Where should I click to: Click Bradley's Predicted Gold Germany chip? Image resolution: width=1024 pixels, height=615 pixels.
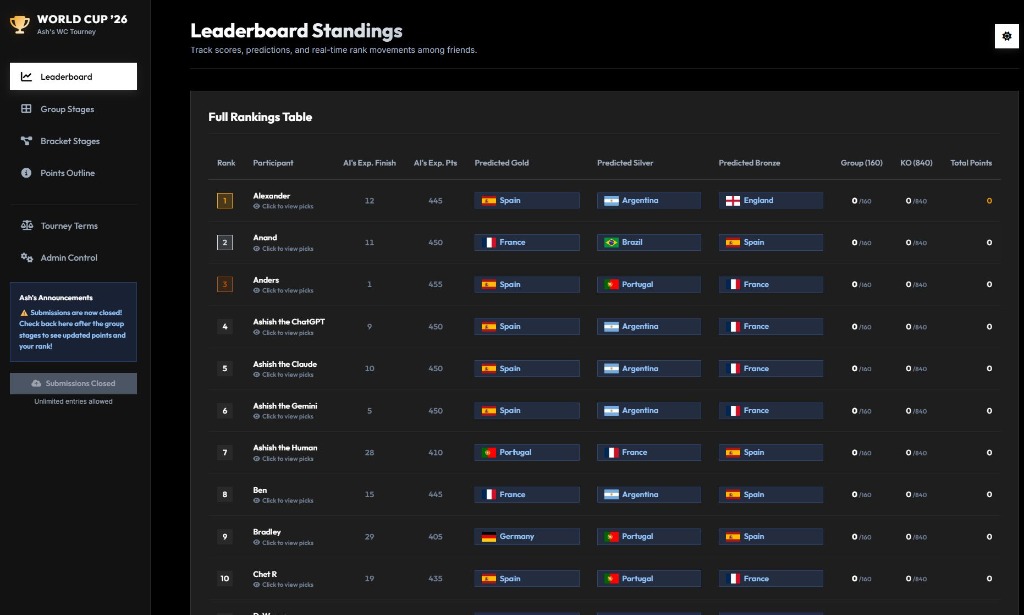pyautogui.click(x=527, y=537)
